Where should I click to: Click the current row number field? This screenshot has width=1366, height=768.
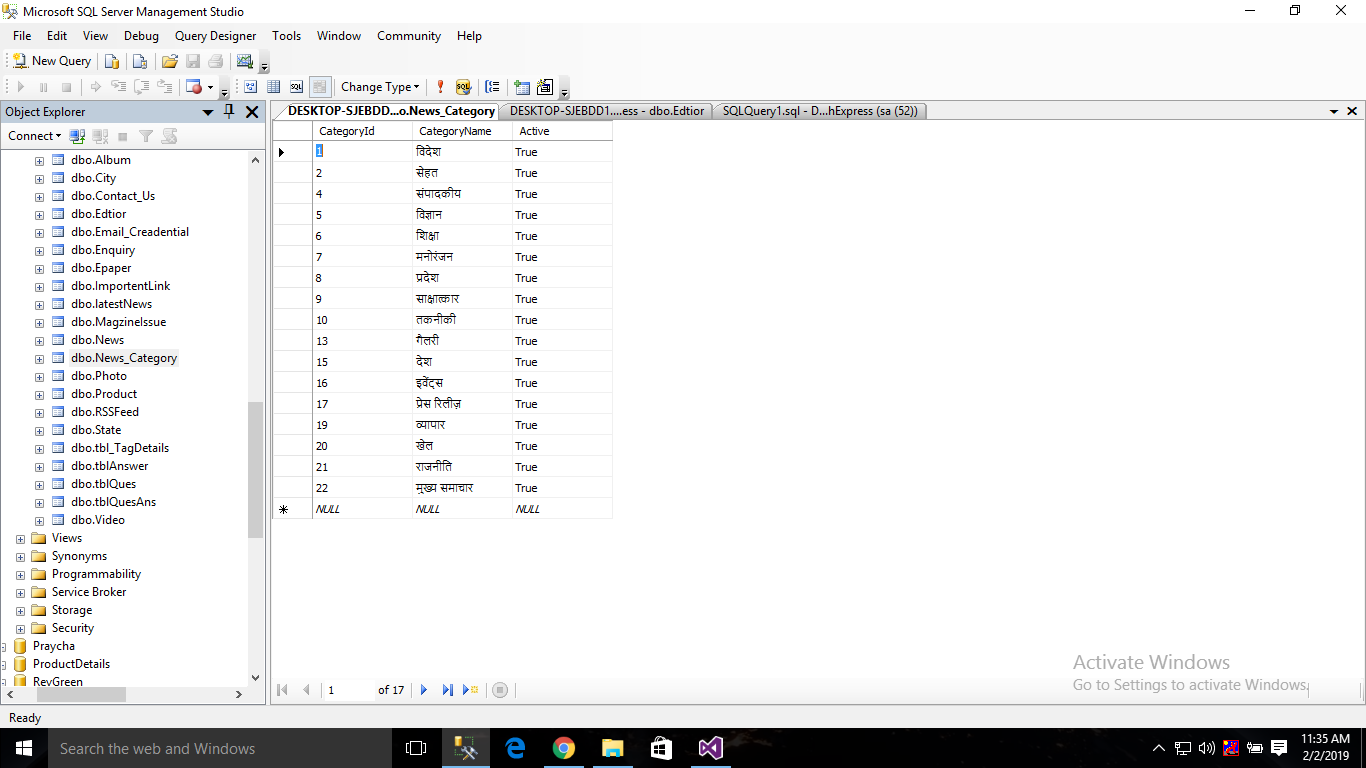click(x=348, y=690)
